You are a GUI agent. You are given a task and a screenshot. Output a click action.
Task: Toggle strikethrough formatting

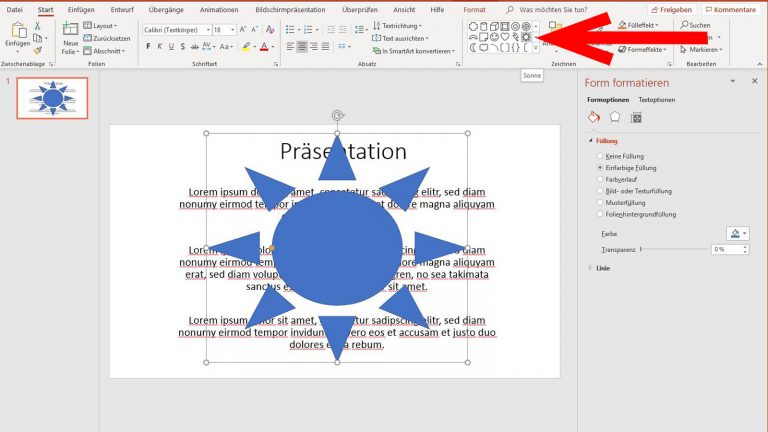pyautogui.click(x=194, y=47)
